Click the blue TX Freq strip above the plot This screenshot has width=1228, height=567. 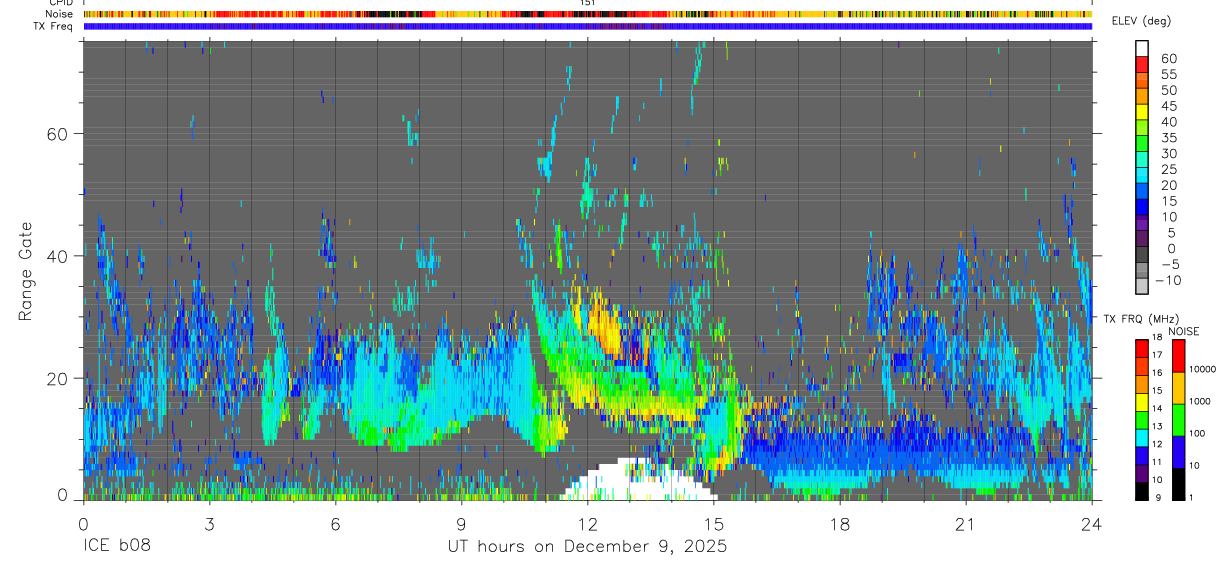coord(587,26)
